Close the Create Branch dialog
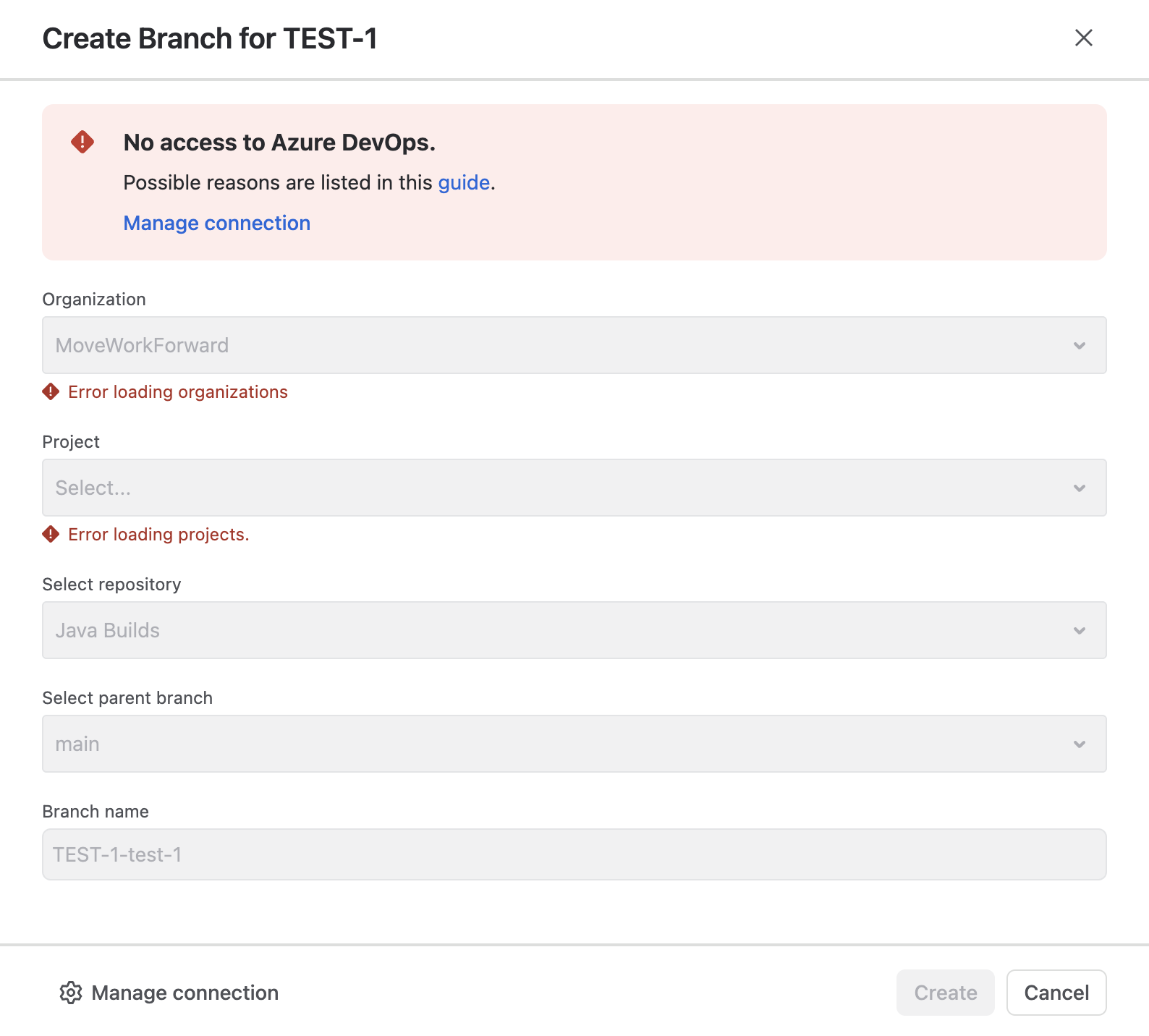Viewport: 1149px width, 1036px height. (x=1083, y=38)
